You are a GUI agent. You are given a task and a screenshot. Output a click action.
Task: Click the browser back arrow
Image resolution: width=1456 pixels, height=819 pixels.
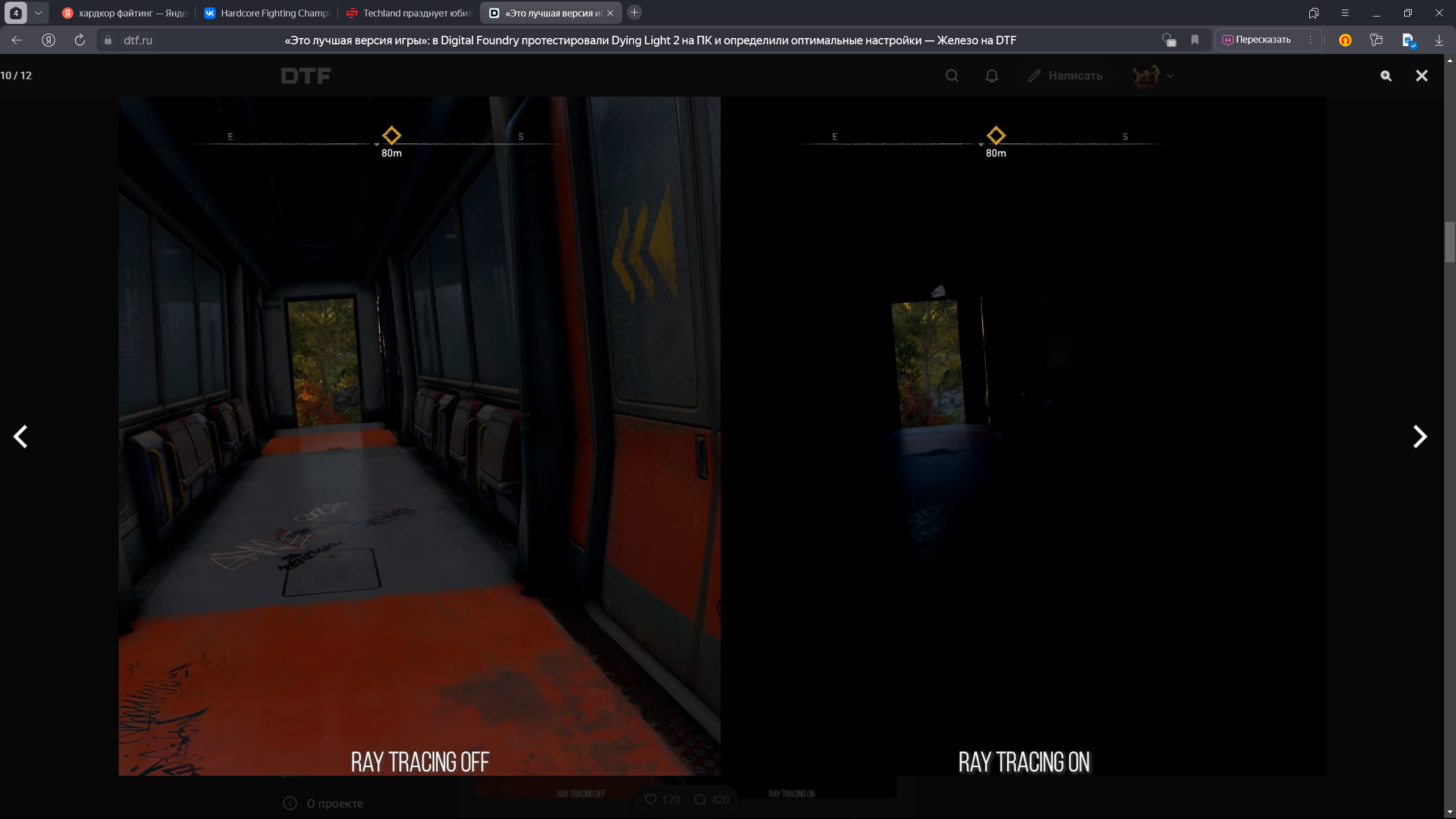[x=16, y=40]
